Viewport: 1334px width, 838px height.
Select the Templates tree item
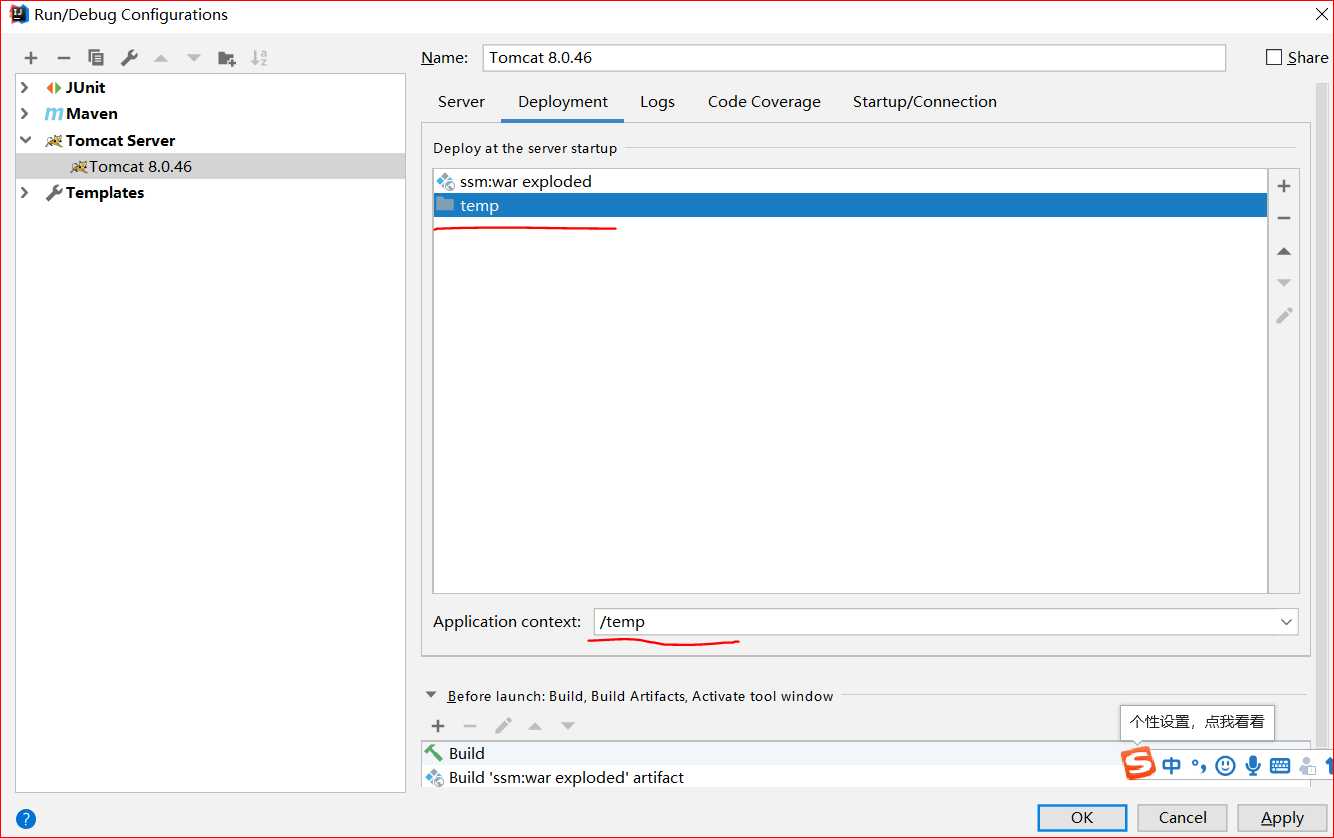(104, 193)
